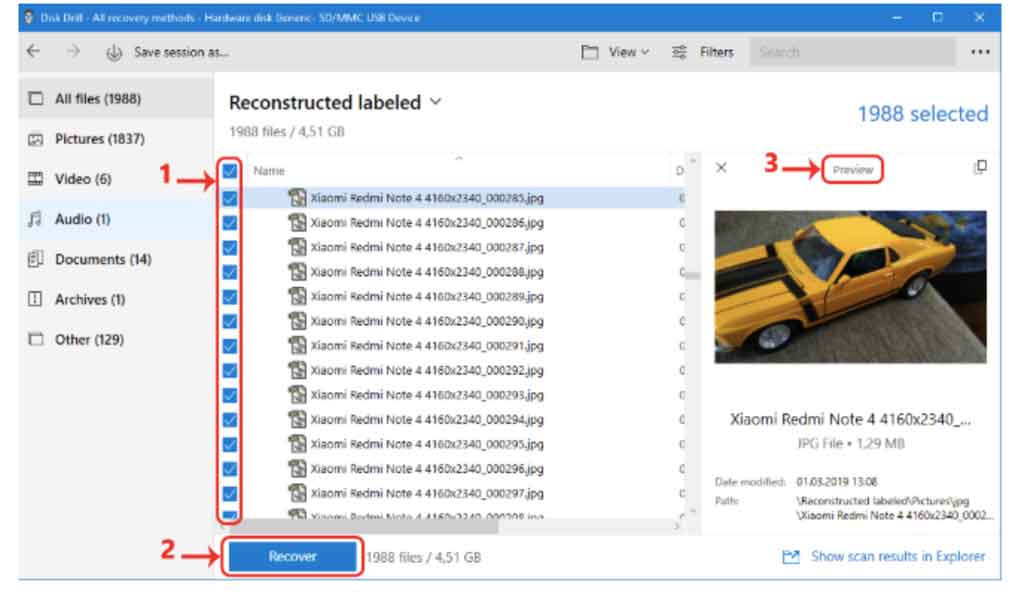Click file icon of image 000290.jpg
Viewport: 1020px width, 594px height.
[x=297, y=321]
